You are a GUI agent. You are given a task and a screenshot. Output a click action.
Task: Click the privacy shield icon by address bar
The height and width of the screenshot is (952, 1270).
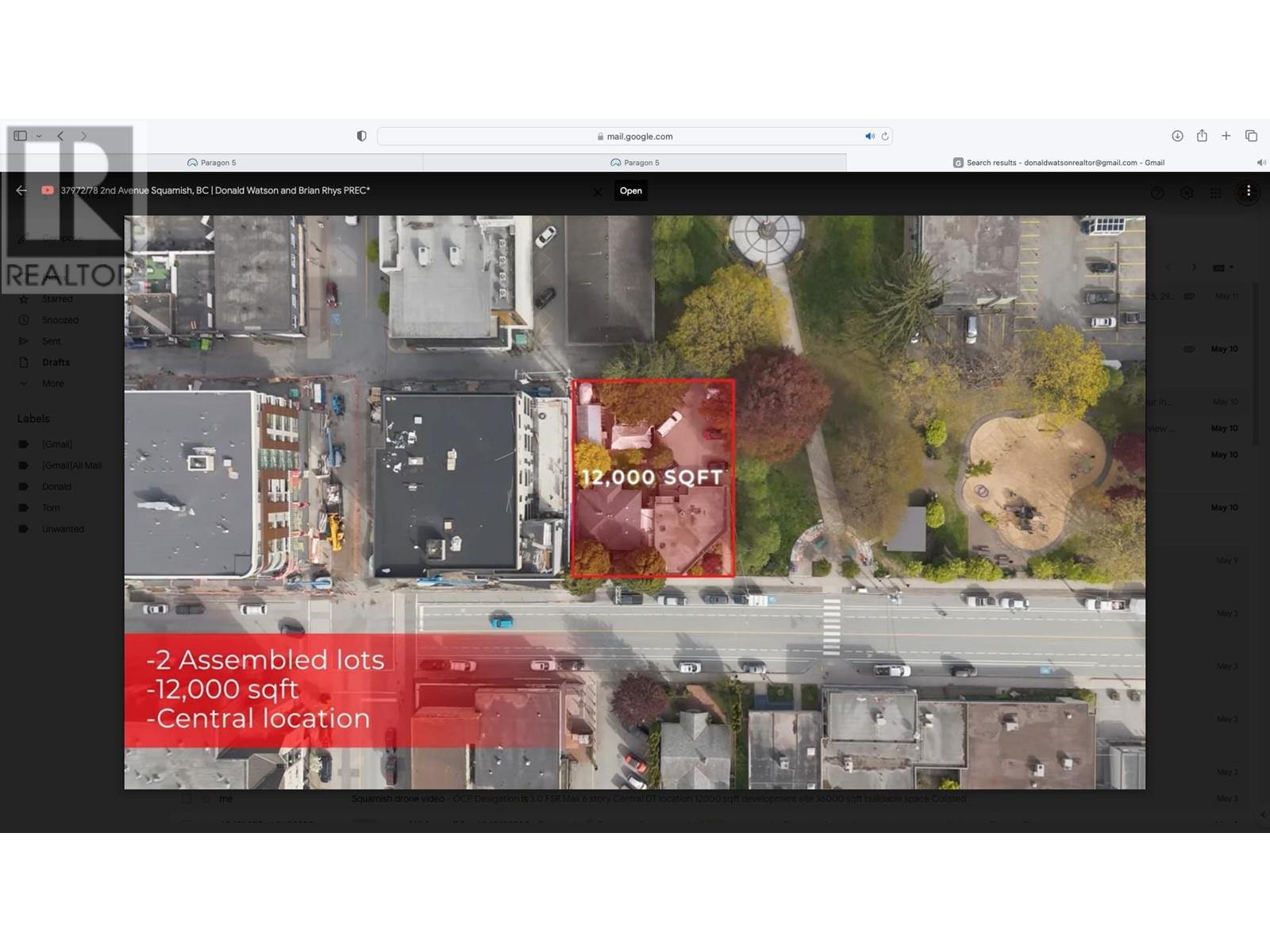tap(361, 136)
